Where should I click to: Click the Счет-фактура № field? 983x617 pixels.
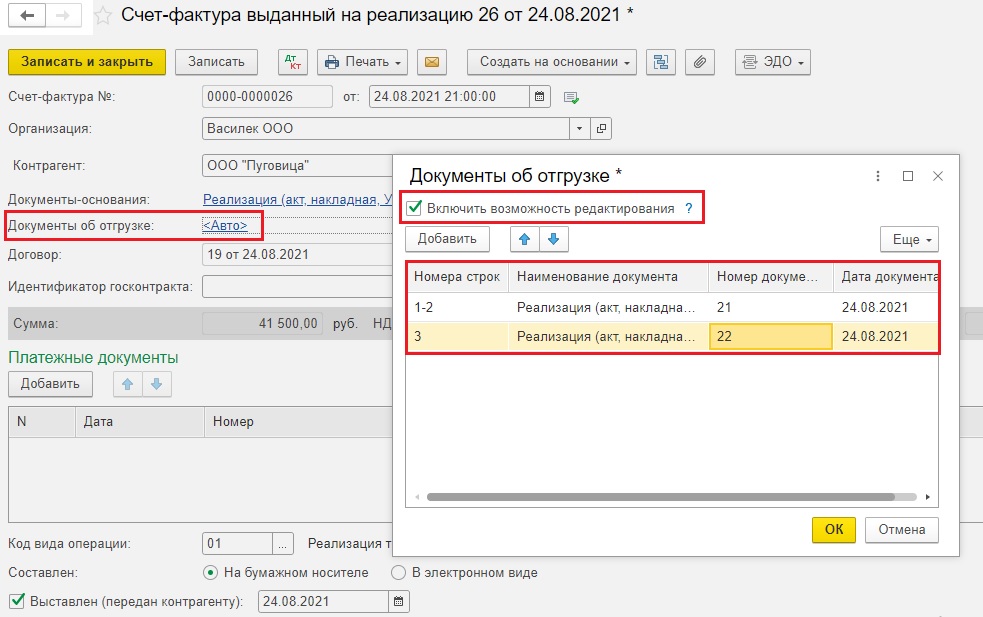coord(267,97)
